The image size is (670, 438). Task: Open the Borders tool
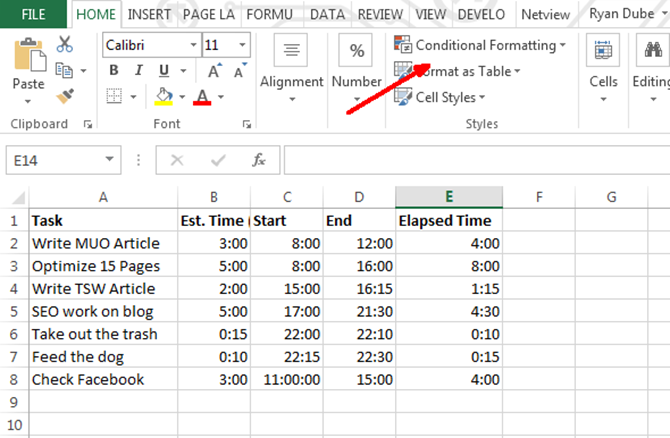pyautogui.click(x=114, y=97)
